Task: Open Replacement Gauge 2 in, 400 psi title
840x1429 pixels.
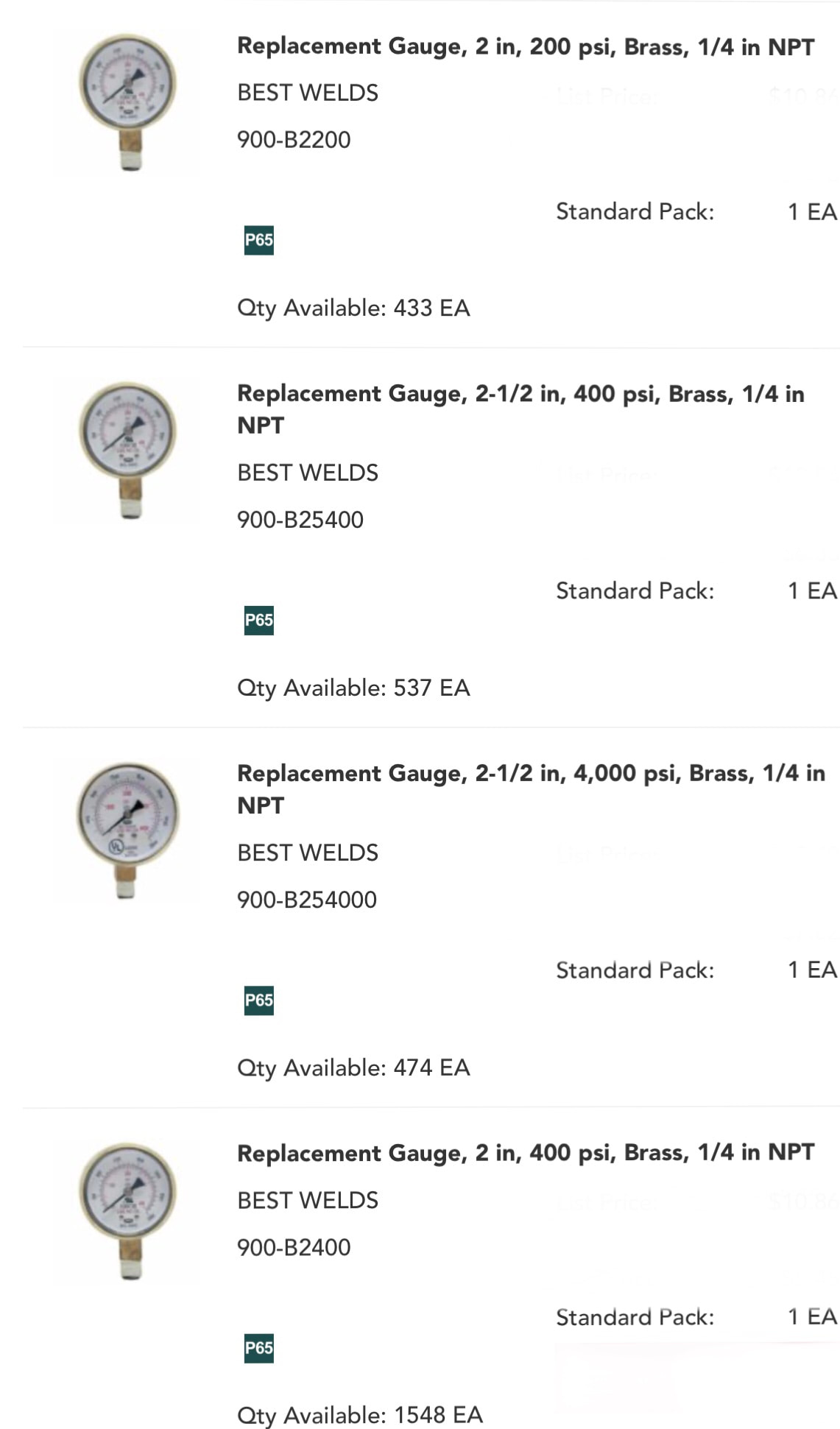Action: [x=526, y=1153]
